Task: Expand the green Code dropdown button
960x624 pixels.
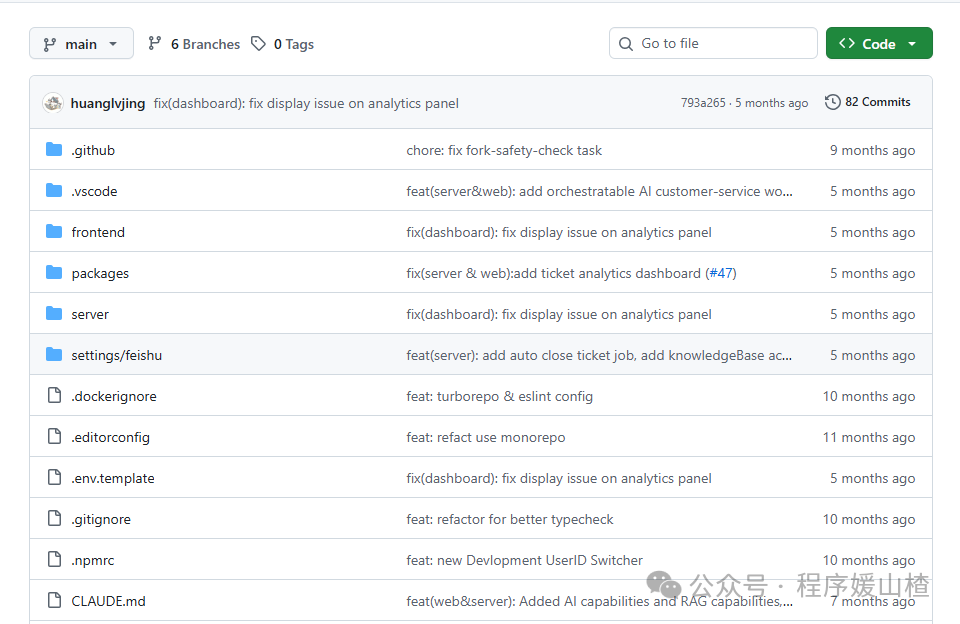Action: (879, 44)
